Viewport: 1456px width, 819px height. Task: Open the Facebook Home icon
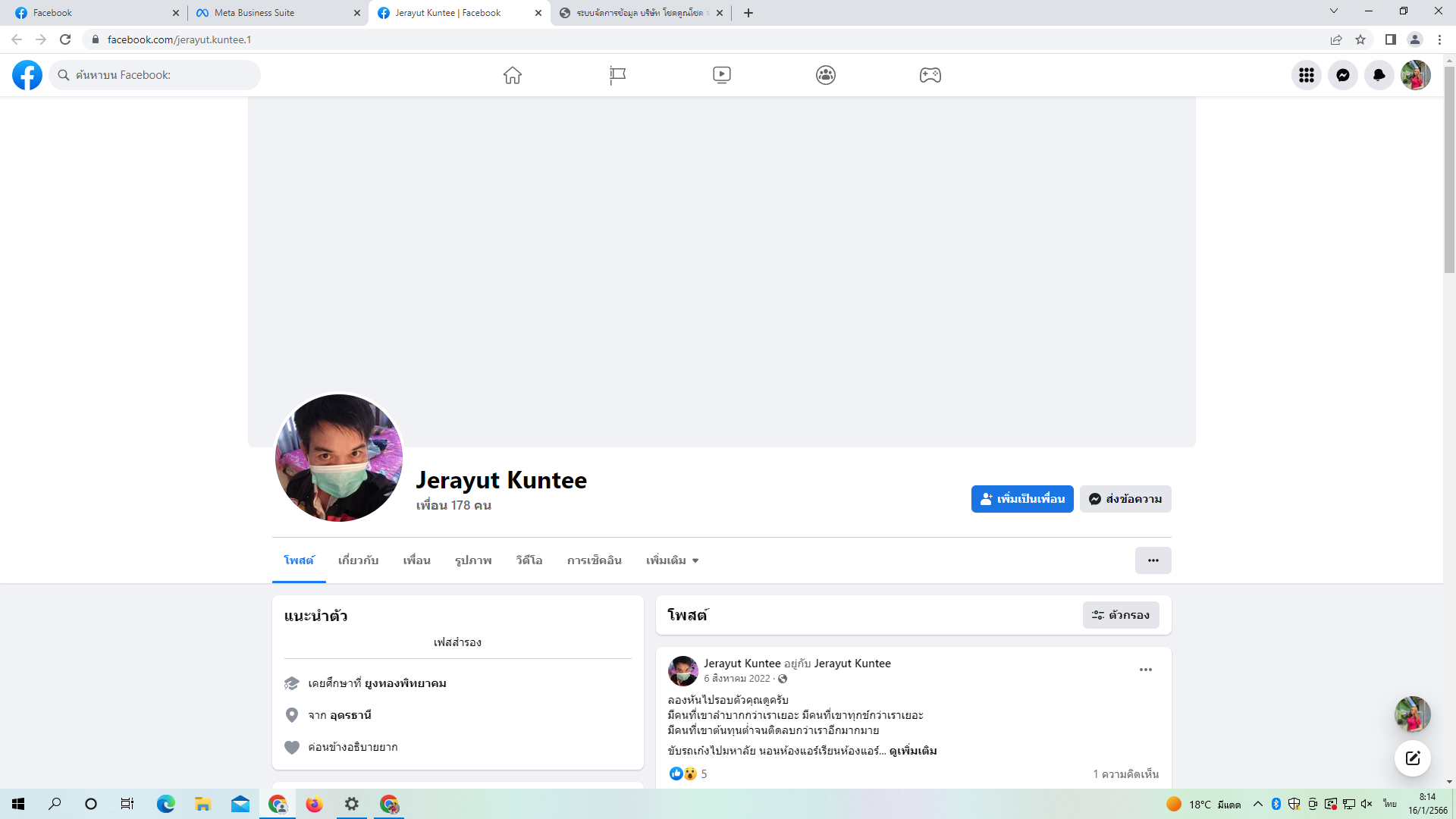coord(513,75)
